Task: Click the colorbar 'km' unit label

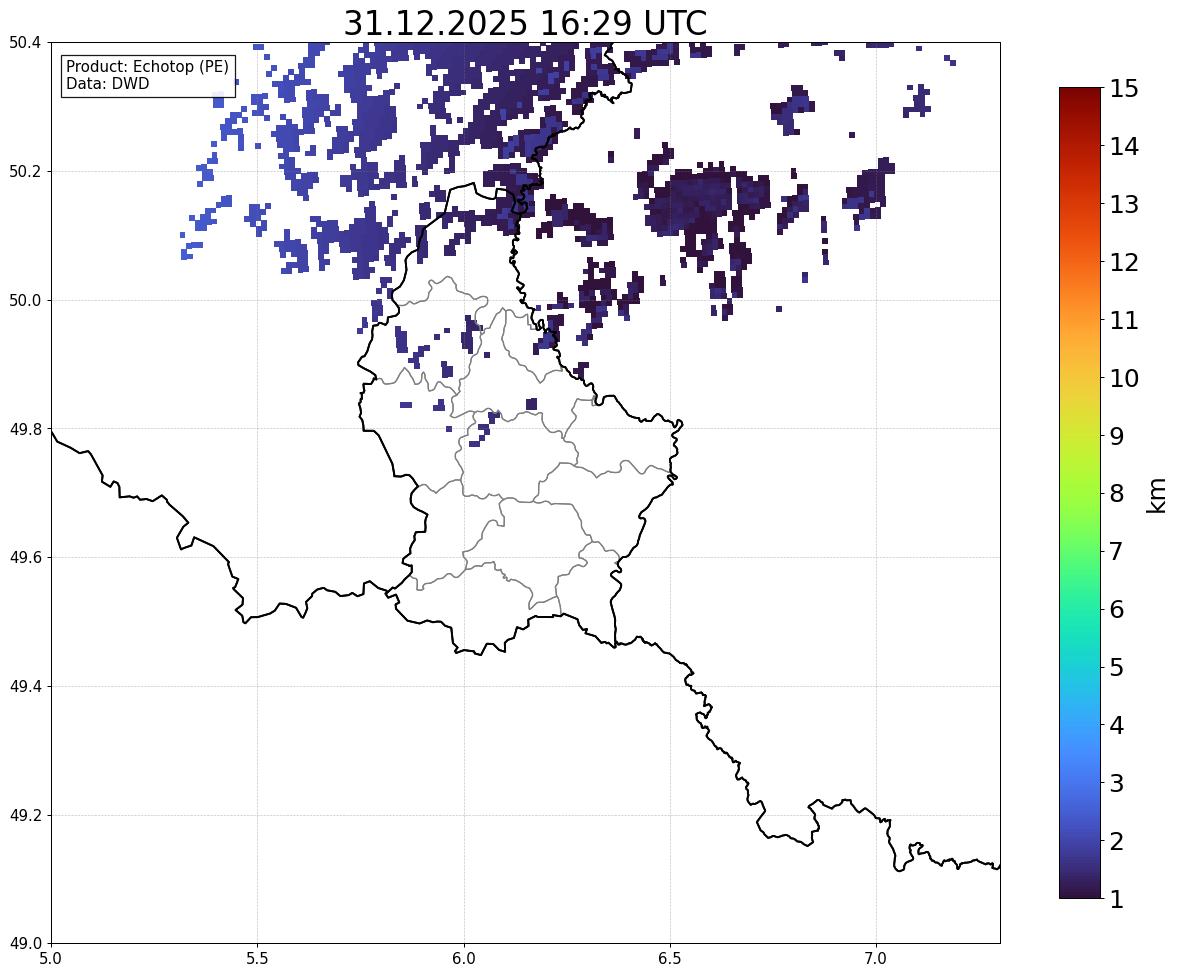Action: [1156, 495]
